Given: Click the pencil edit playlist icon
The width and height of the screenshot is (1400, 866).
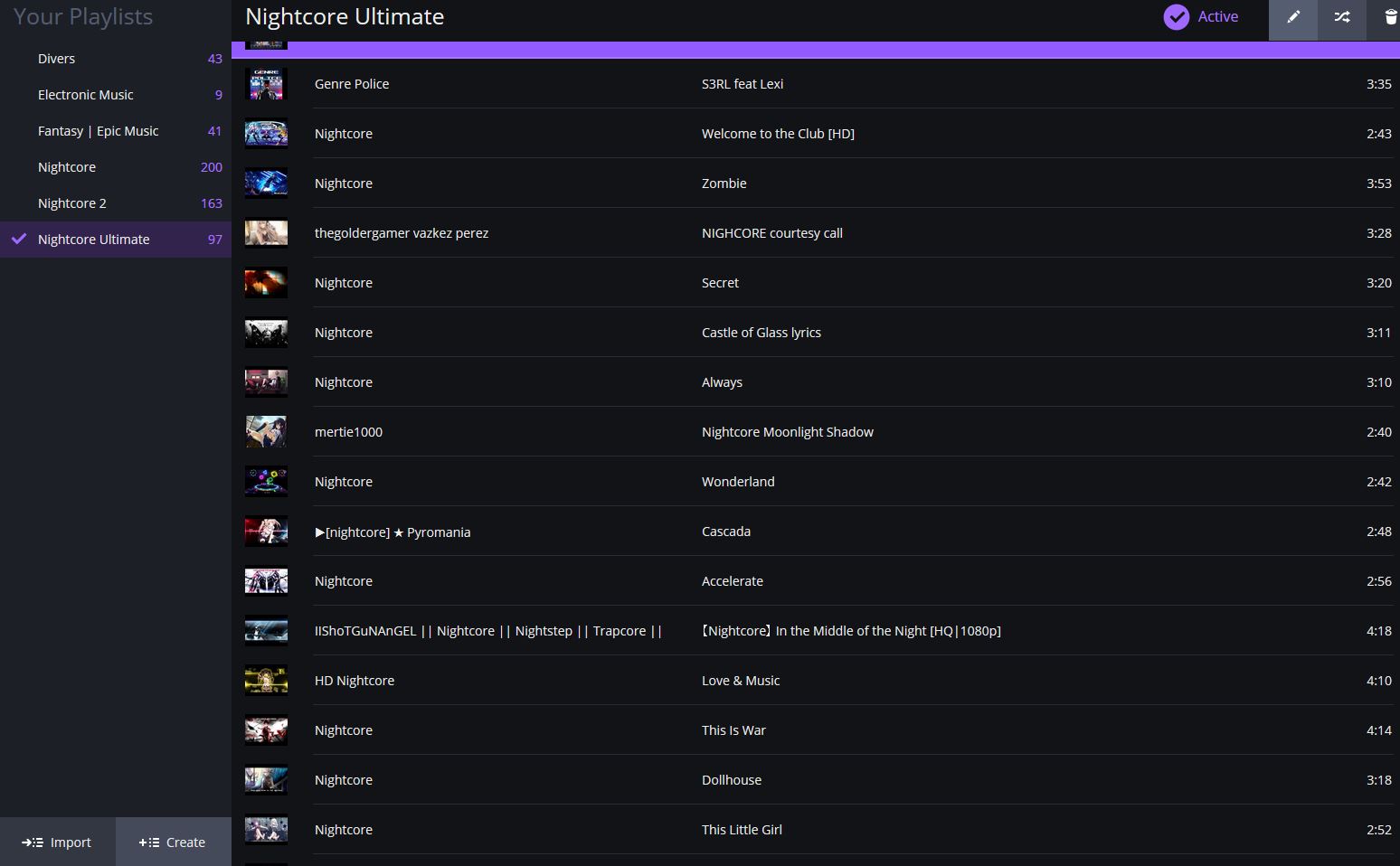Looking at the screenshot, I should pos(1293,17).
